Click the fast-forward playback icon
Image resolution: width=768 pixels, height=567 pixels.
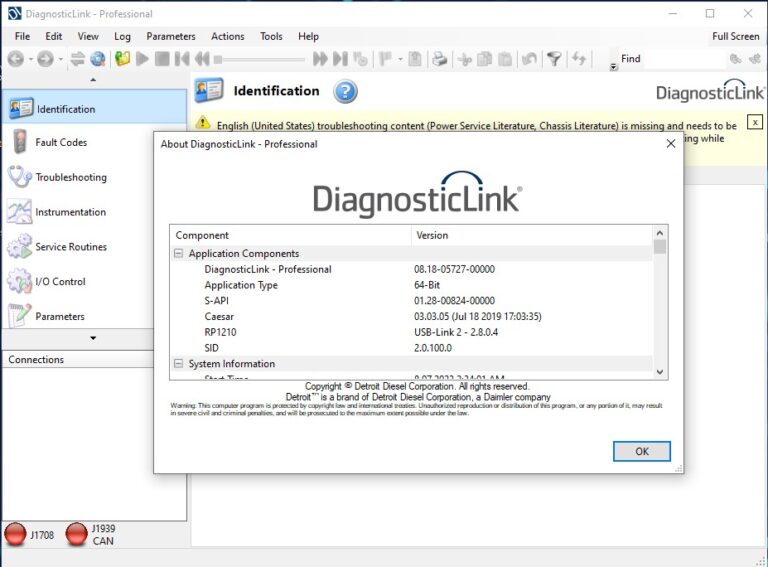click(320, 59)
